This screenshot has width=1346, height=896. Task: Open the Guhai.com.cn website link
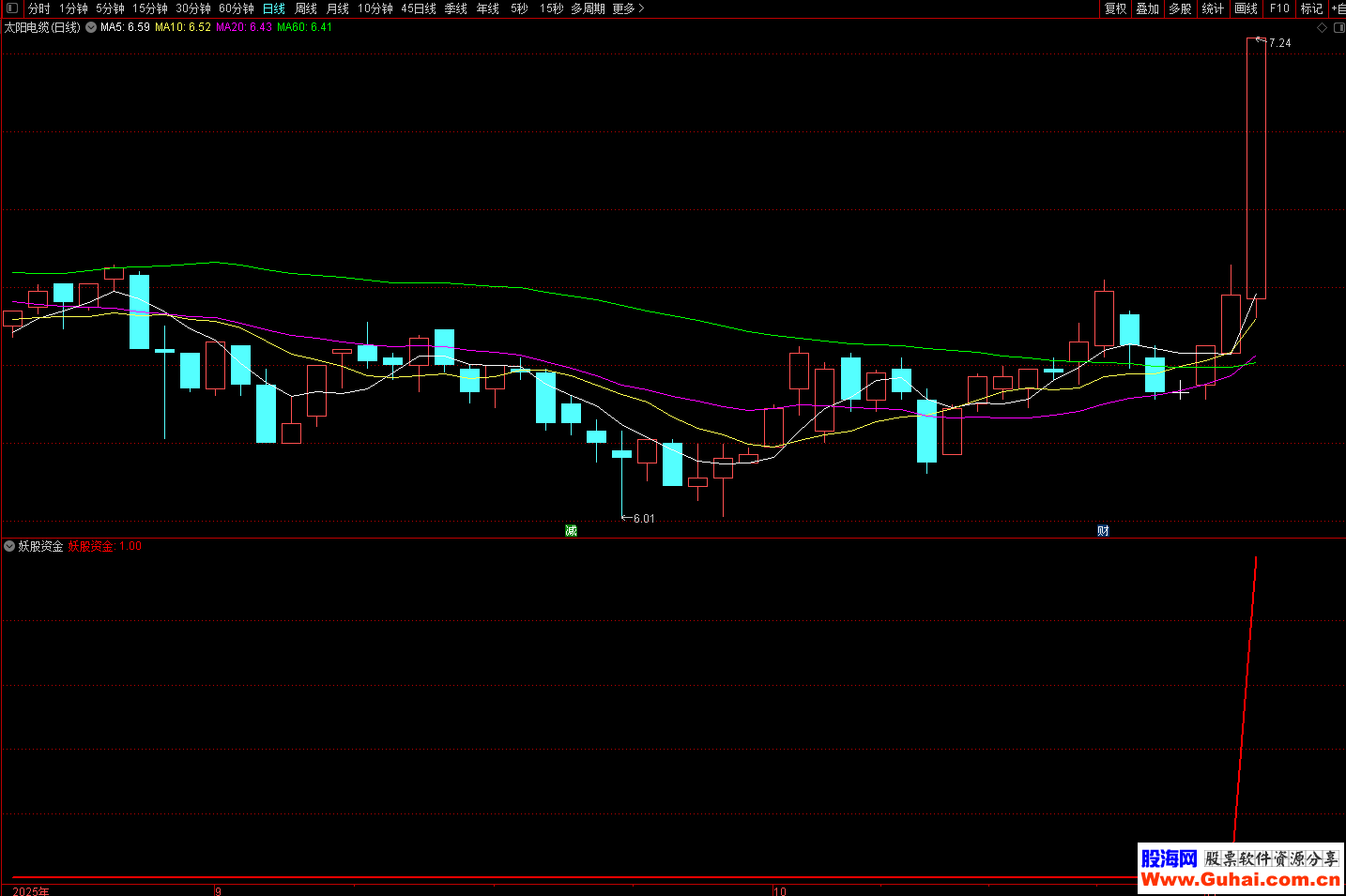click(1240, 879)
